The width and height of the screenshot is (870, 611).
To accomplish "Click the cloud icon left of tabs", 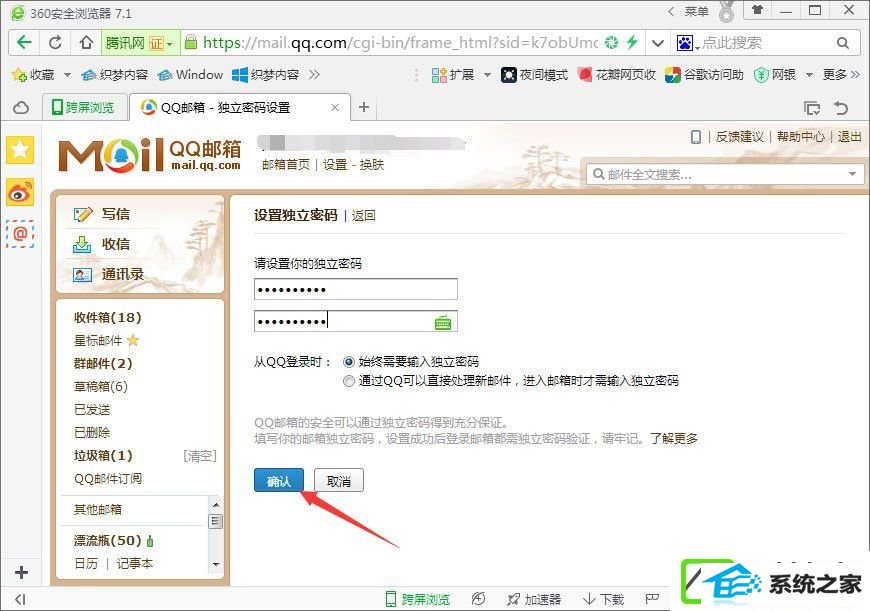I will point(21,108).
